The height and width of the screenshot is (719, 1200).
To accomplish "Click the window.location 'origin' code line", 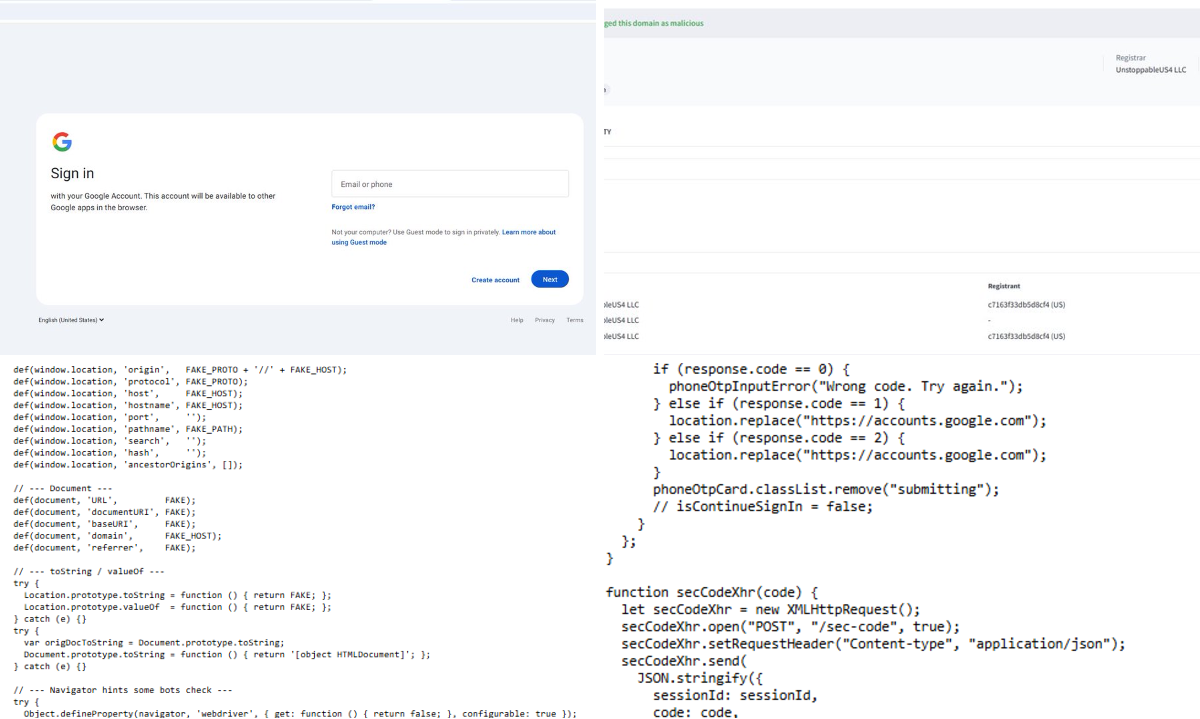I will pos(180,370).
